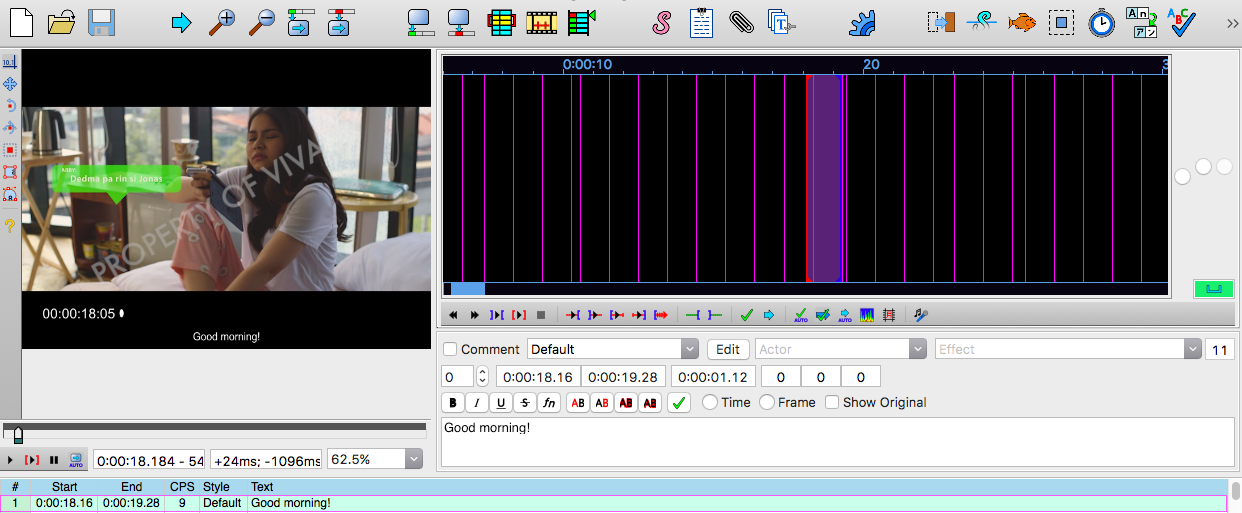Click the Edit style button
The width and height of the screenshot is (1242, 513).
(x=728, y=349)
